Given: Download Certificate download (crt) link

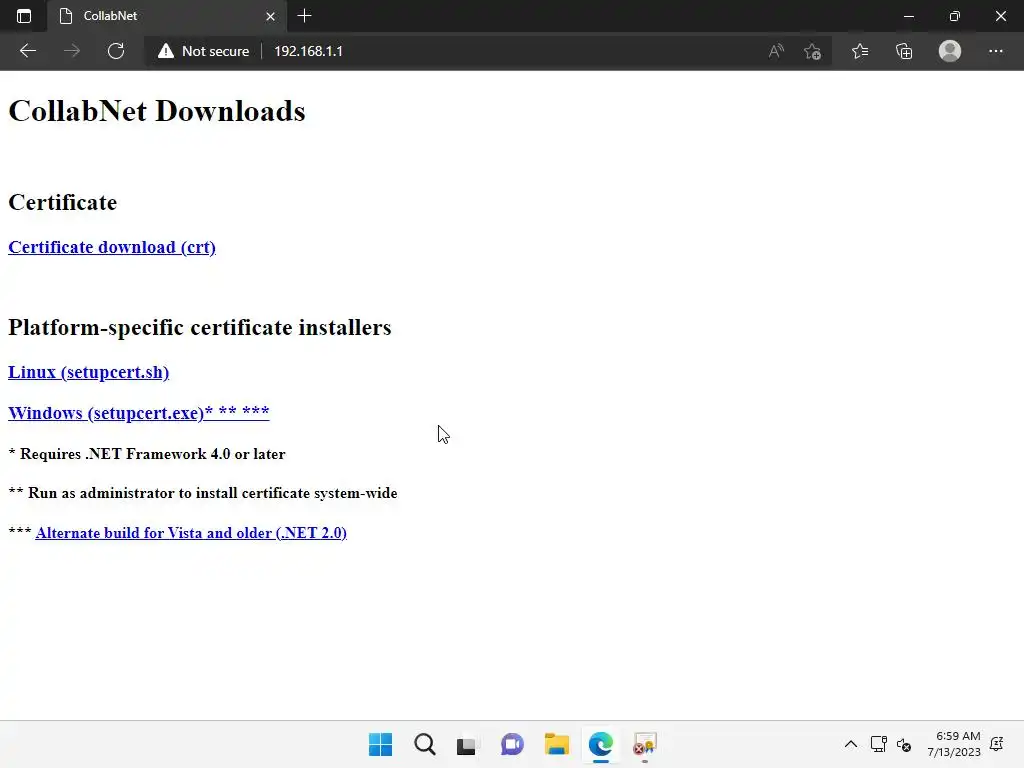Looking at the screenshot, I should tap(112, 247).
